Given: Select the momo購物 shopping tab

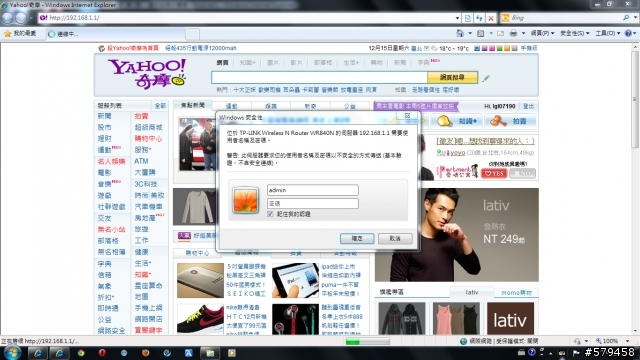Looking at the screenshot, I should [516, 293].
